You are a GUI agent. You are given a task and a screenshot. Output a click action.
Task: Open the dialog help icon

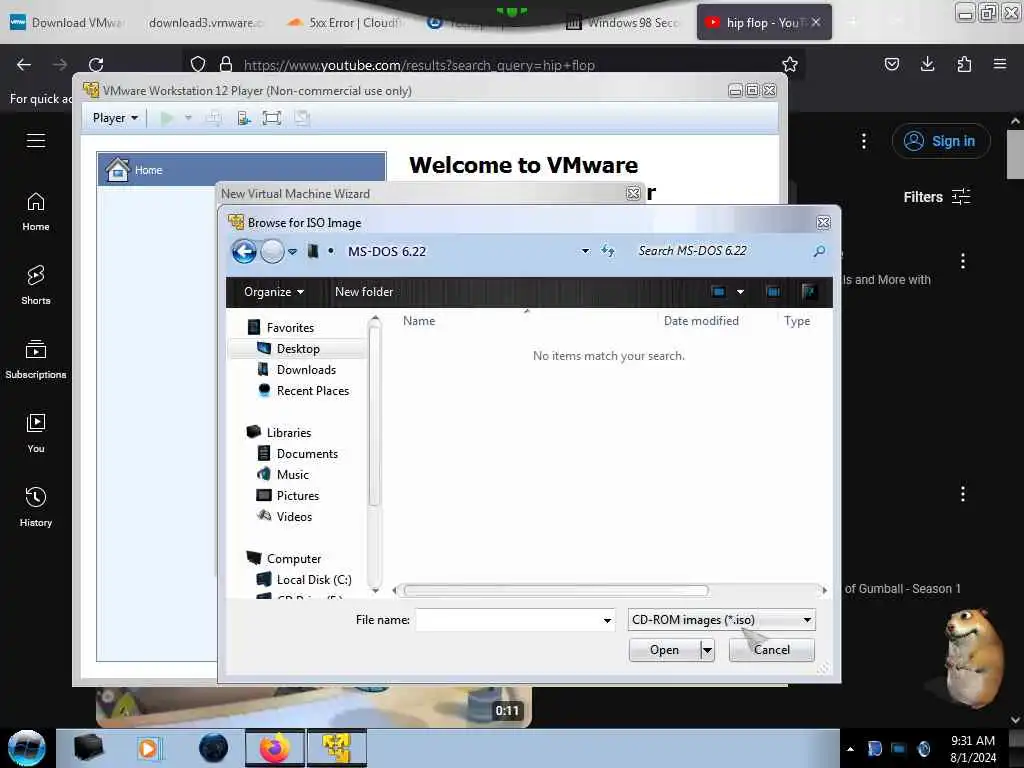click(809, 292)
